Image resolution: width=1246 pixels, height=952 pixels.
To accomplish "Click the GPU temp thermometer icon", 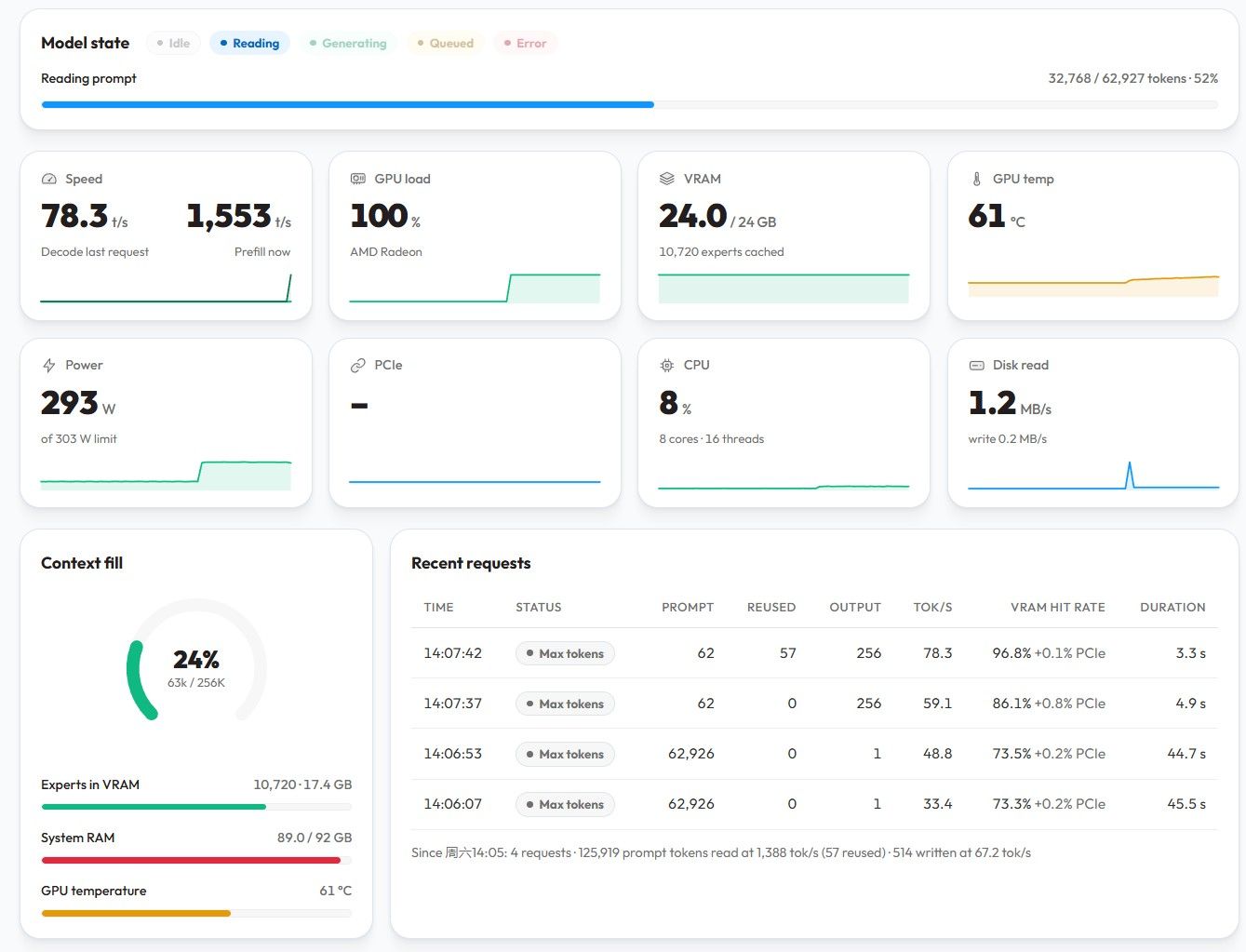I will pos(976,179).
